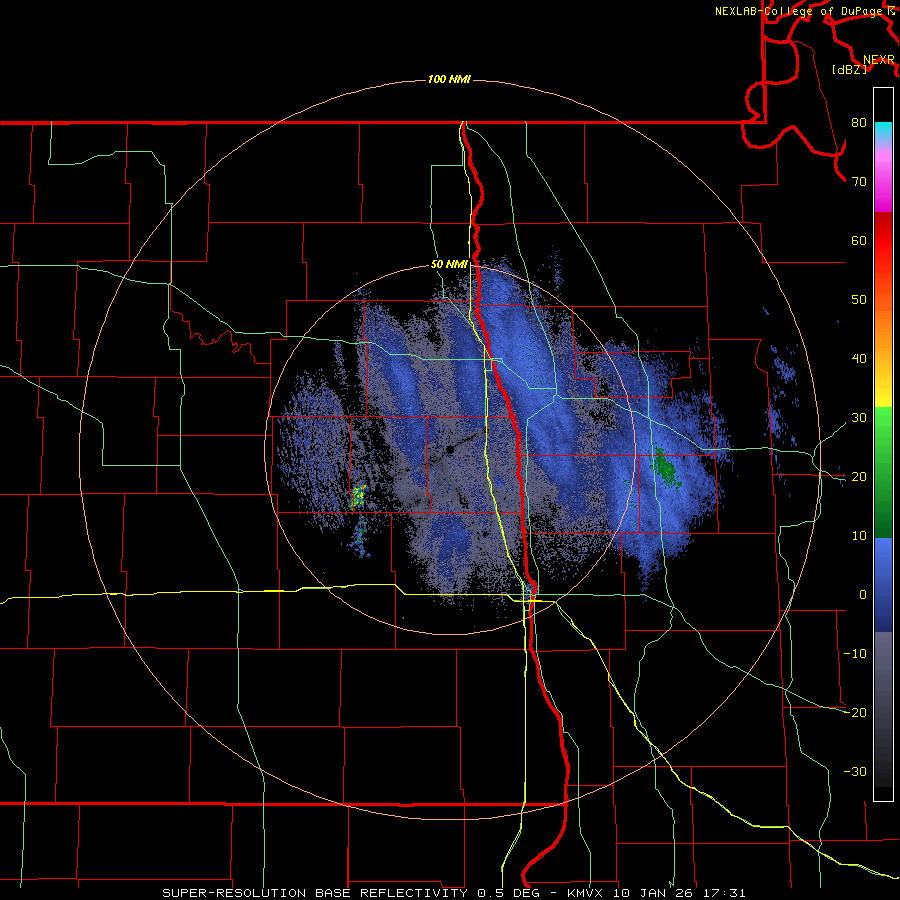Viewport: 900px width, 900px height.
Task: Click the 60 value on the dBZ scale
Action: pyautogui.click(x=859, y=241)
